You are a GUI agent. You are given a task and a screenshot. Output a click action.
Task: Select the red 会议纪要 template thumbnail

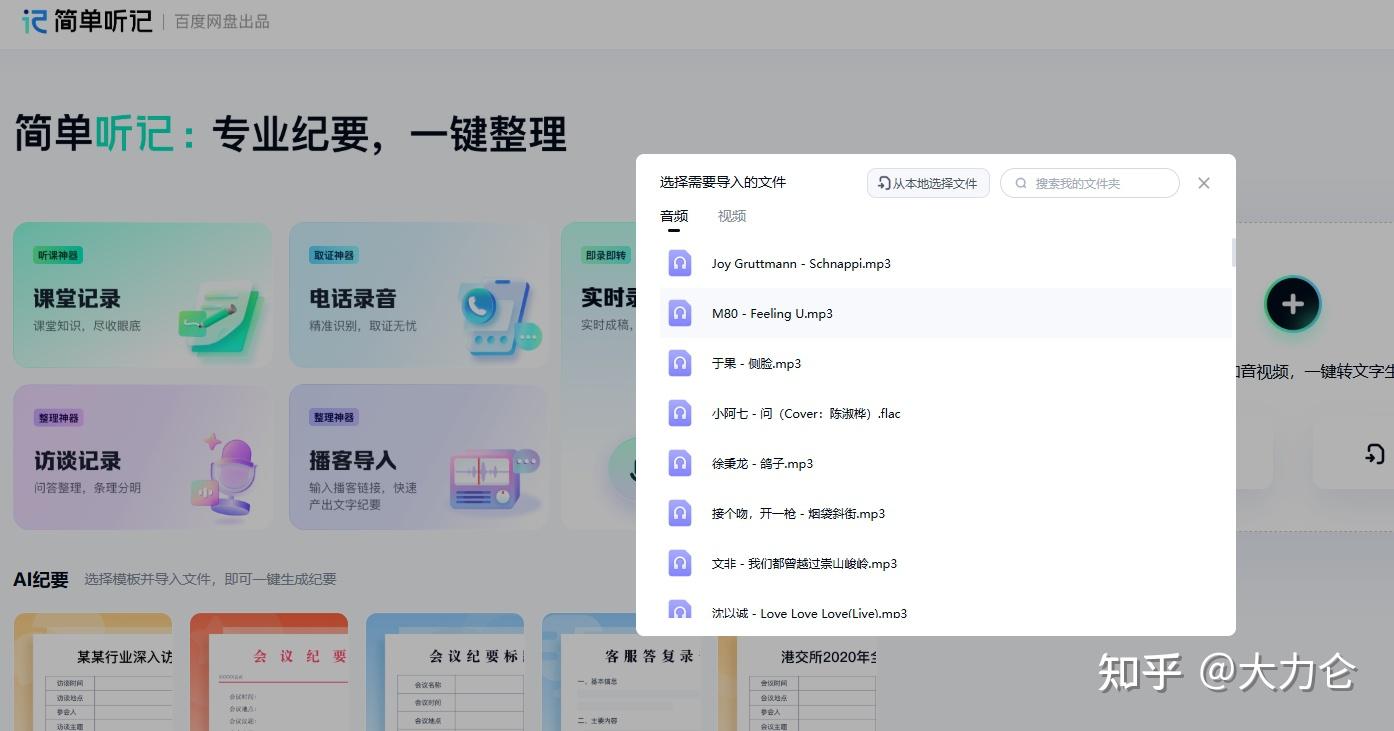click(269, 672)
